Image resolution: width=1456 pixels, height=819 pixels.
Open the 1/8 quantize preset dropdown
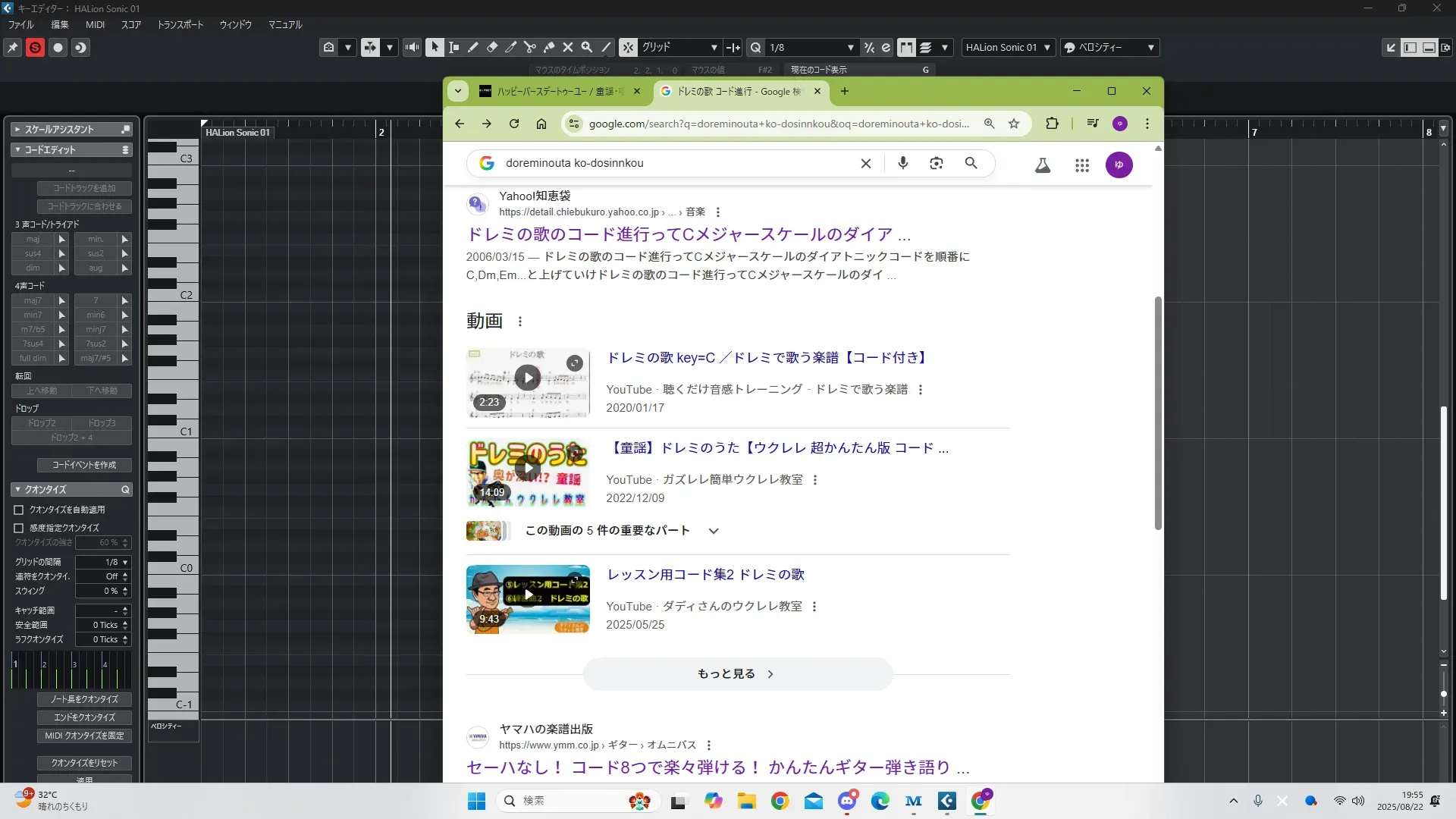[x=850, y=48]
